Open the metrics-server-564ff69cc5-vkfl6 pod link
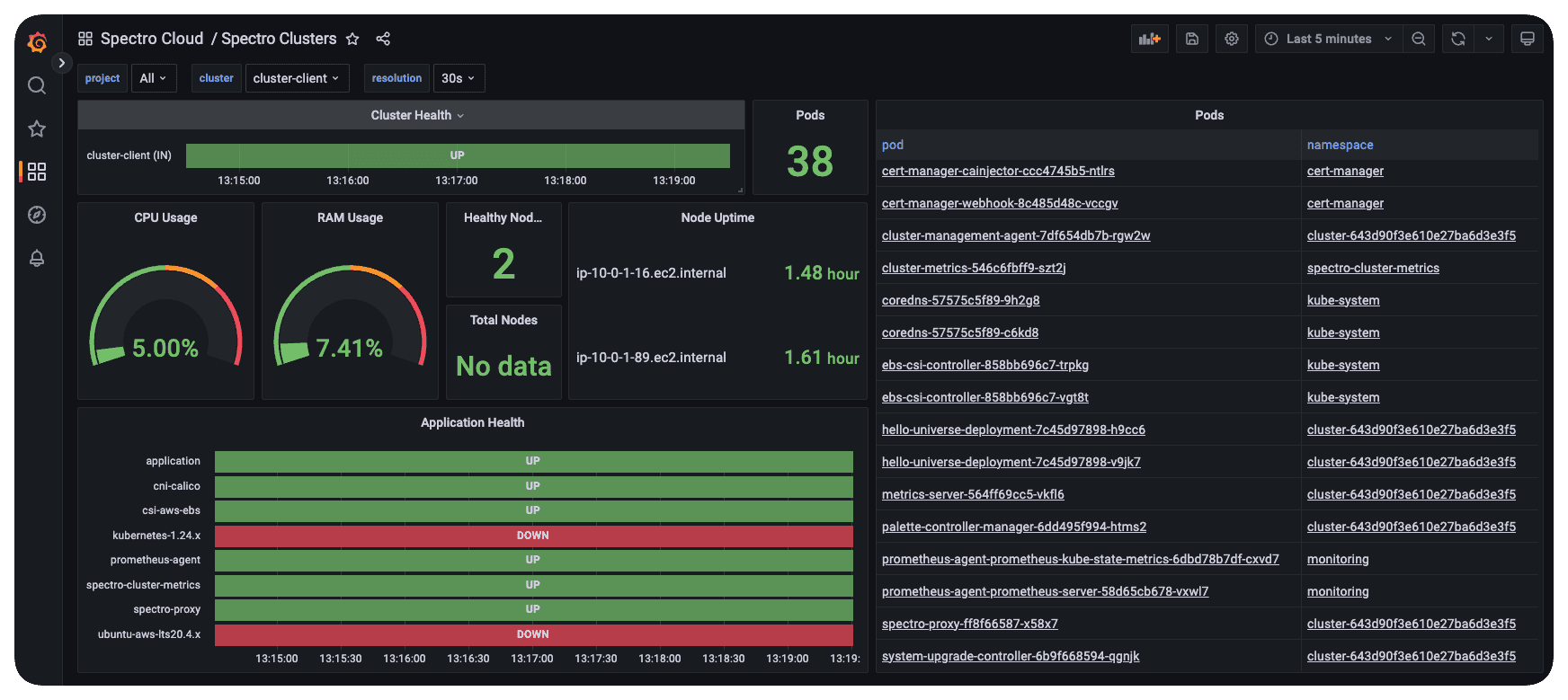 point(973,494)
